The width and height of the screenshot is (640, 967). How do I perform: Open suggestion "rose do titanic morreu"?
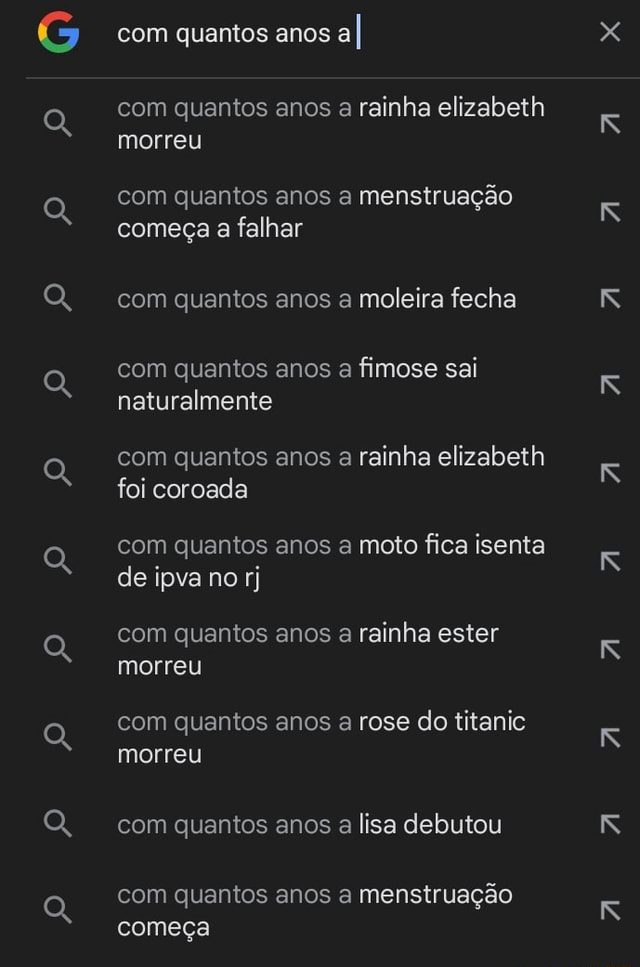pos(320,736)
